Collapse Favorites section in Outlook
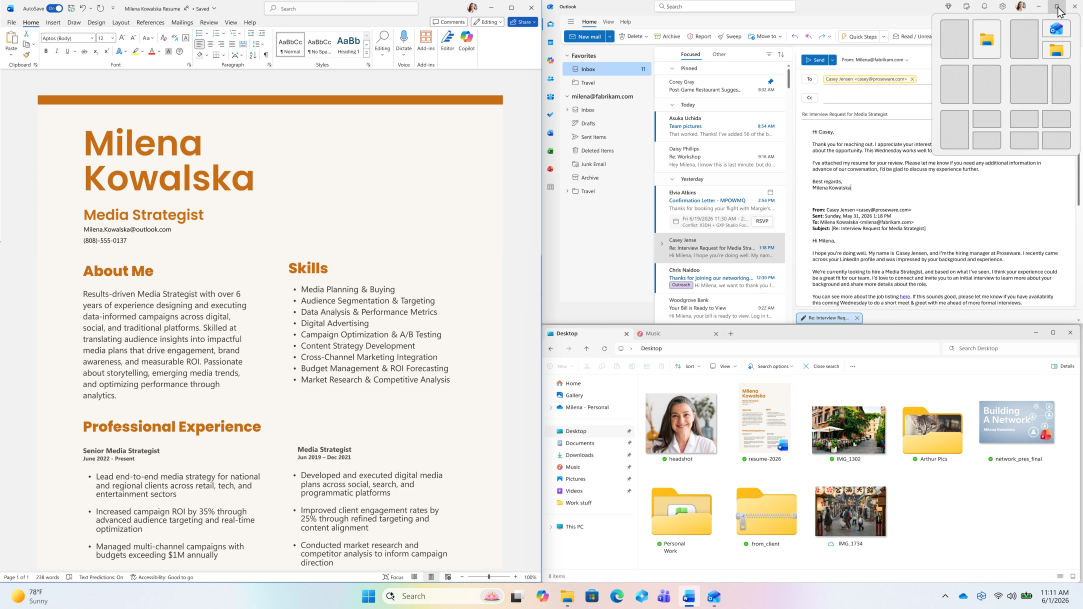The image size is (1083, 609). pos(568,56)
